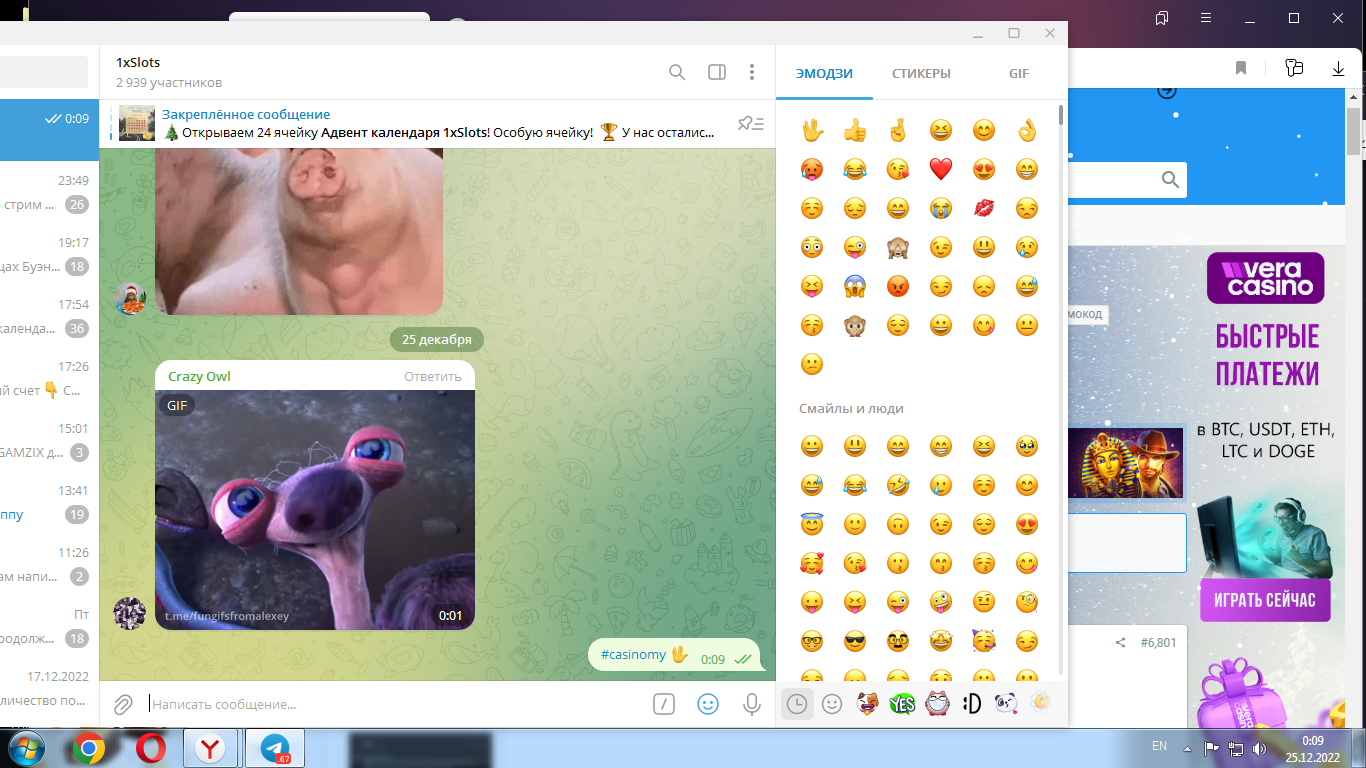Open Yandex Browser from the taskbar
1366x768 pixels.
tap(210, 747)
